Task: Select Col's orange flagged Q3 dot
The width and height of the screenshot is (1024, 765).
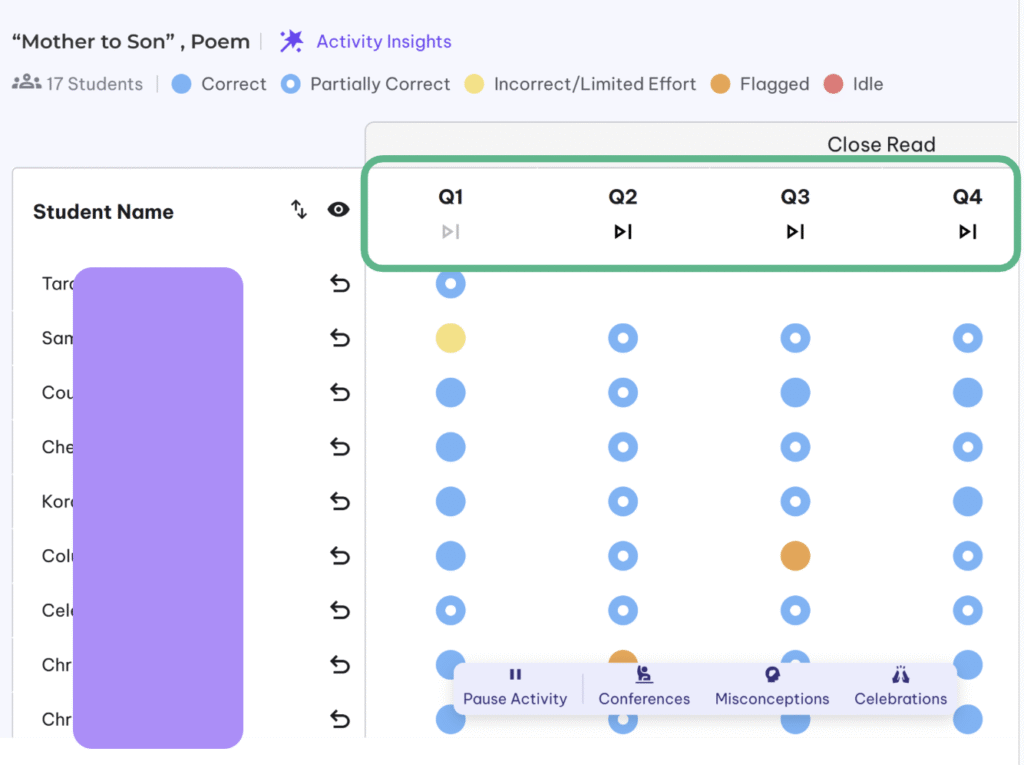Action: tap(795, 556)
